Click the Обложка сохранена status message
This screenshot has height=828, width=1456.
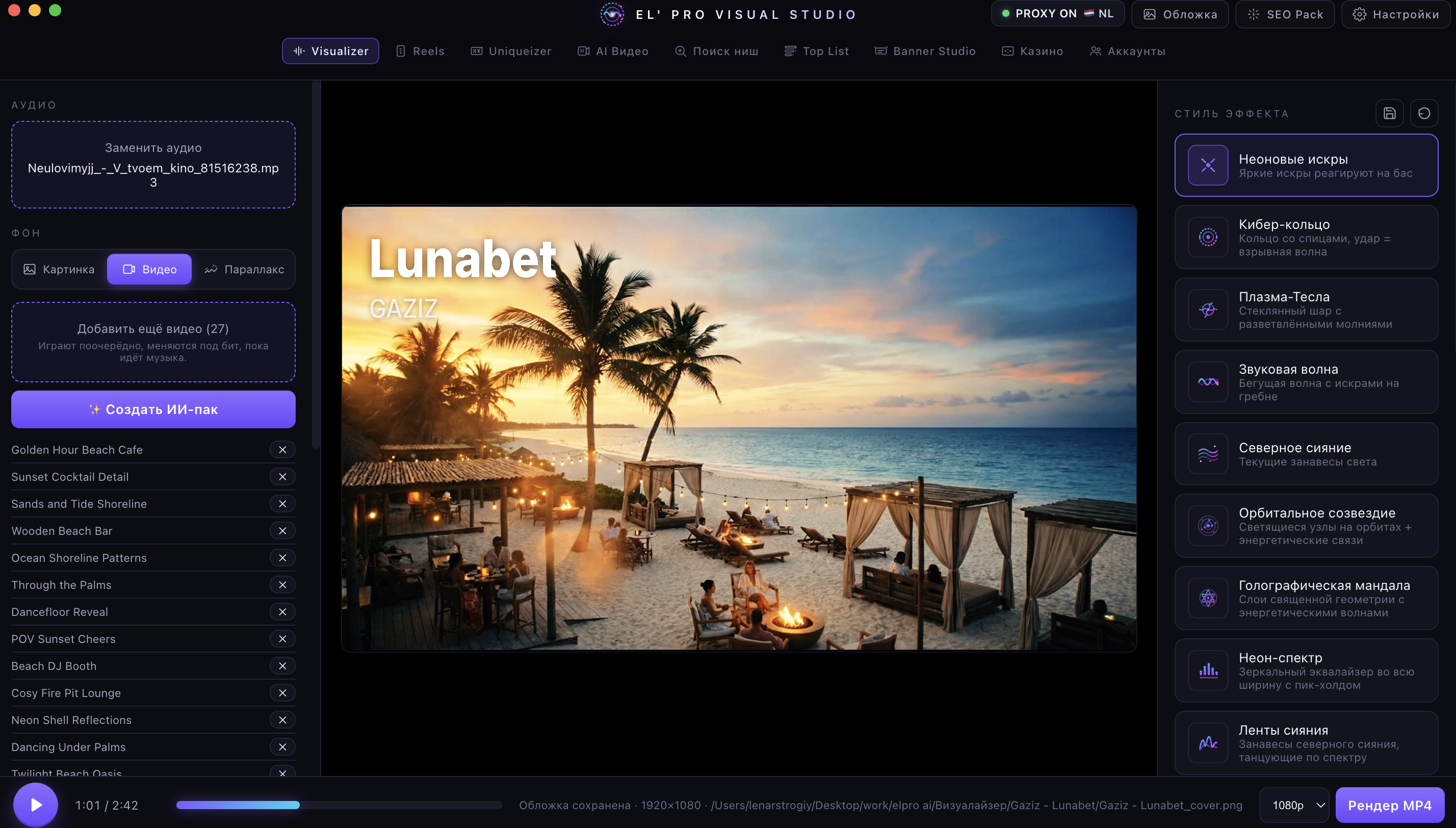880,805
